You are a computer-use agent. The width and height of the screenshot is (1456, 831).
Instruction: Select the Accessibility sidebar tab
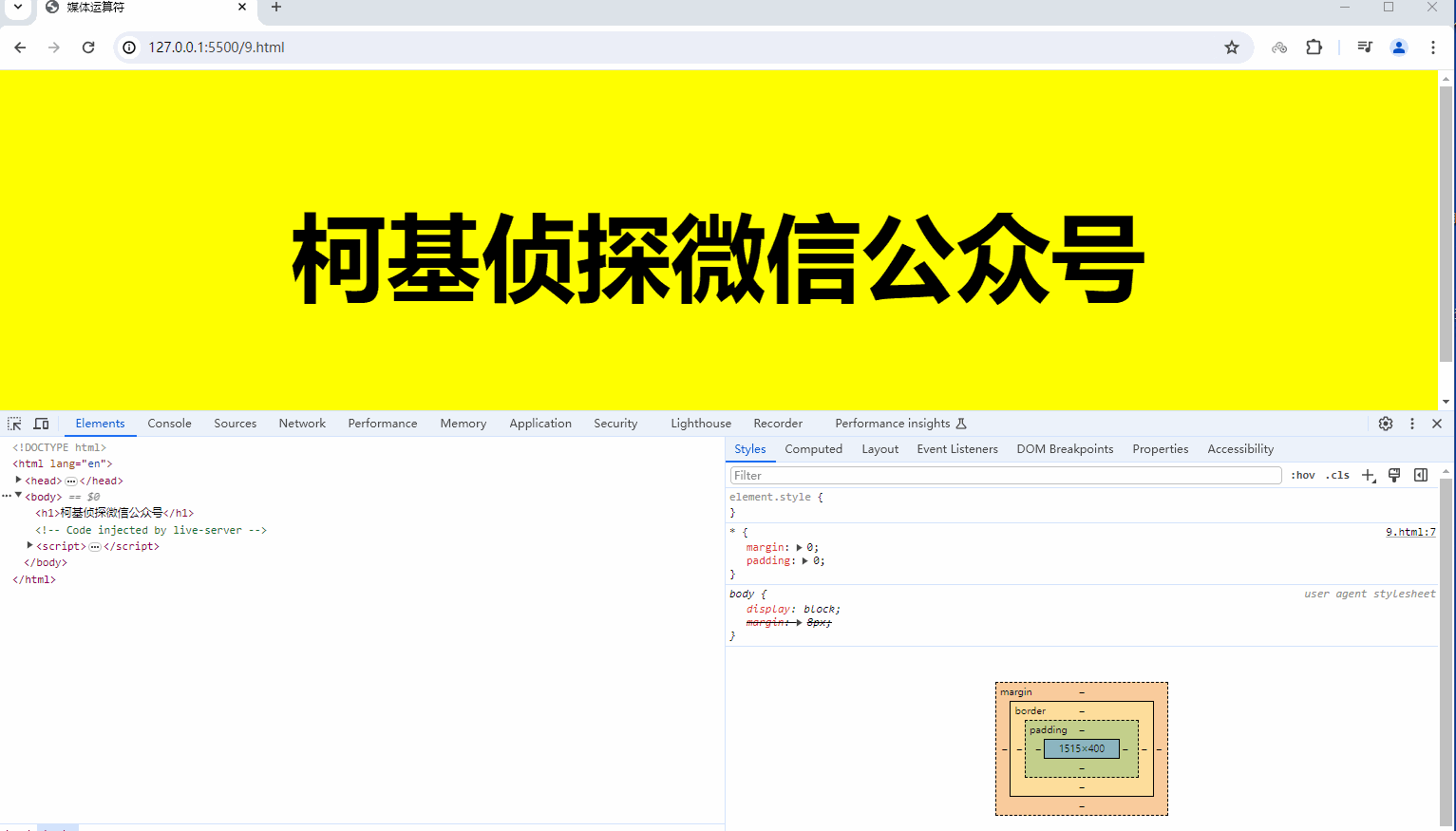coord(1240,449)
